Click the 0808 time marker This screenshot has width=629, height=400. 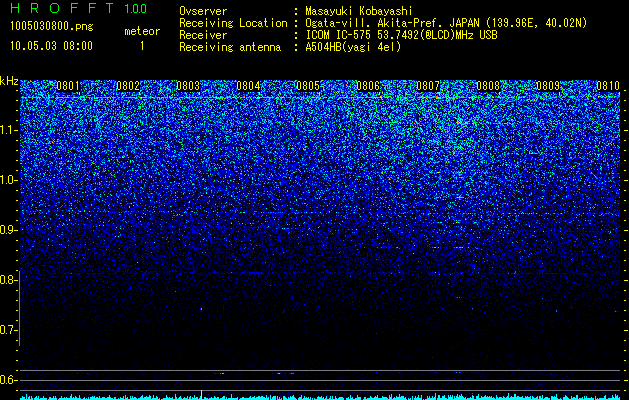pyautogui.click(x=488, y=86)
